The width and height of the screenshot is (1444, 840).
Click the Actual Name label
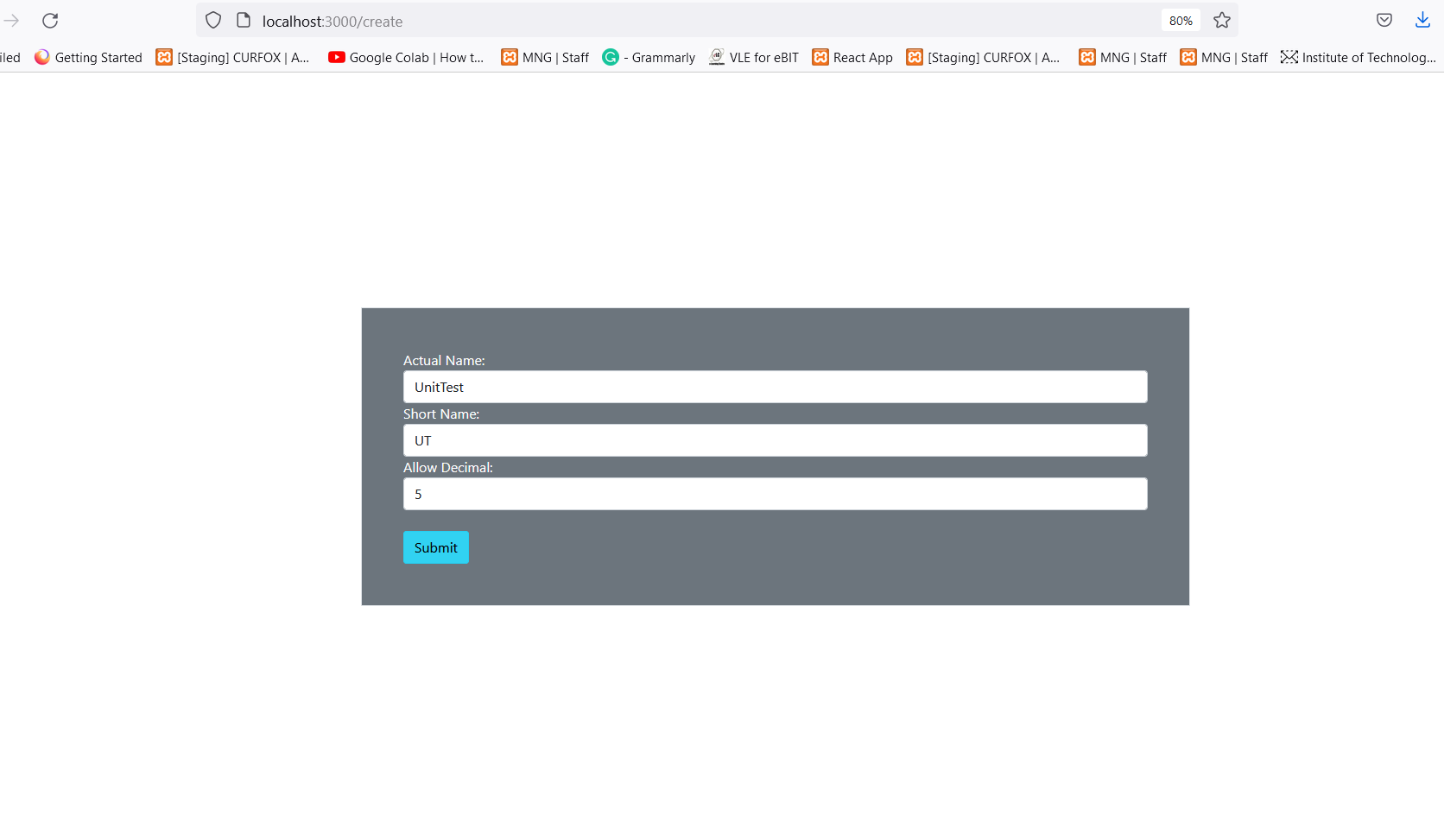click(x=444, y=361)
